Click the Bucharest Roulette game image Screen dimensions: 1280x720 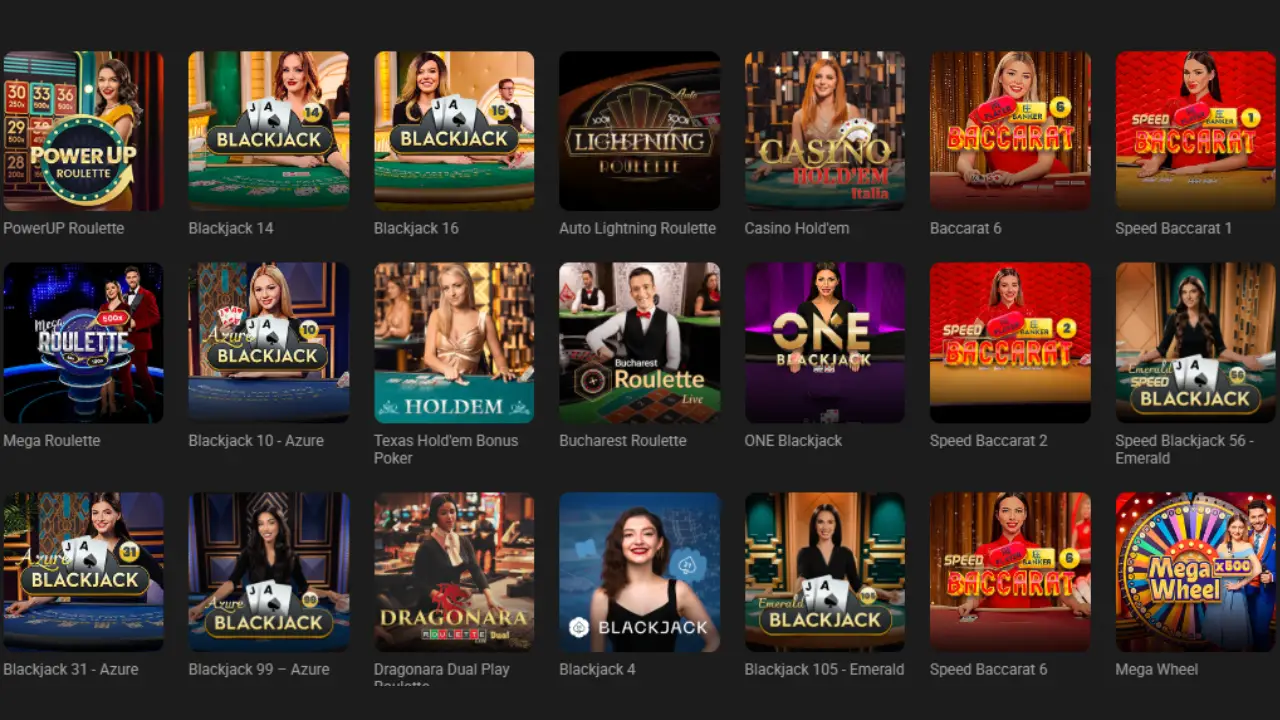coord(639,343)
